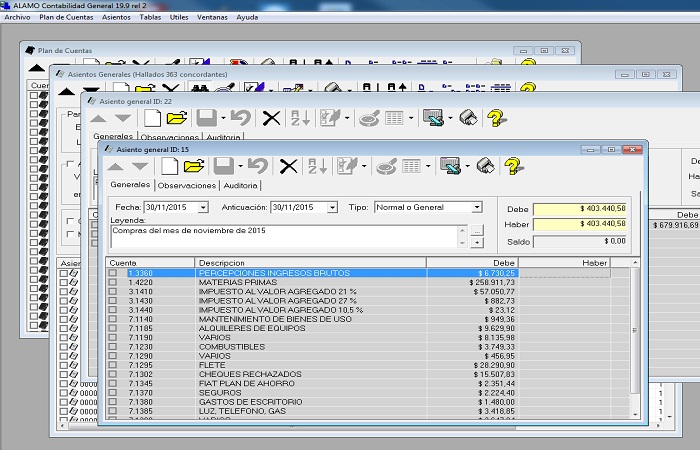This screenshot has width=700, height=450.
Task: Click the table scrollbar down arrow
Action: point(635,415)
